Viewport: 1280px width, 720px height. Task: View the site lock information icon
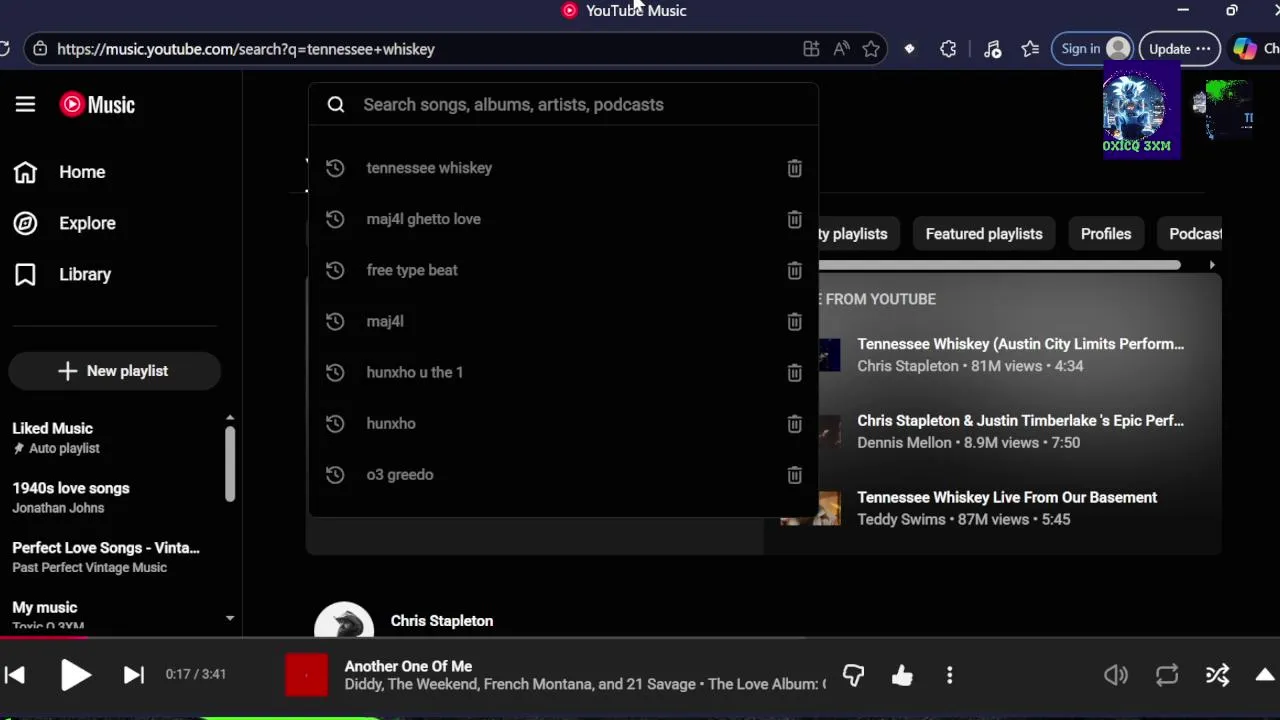39,49
